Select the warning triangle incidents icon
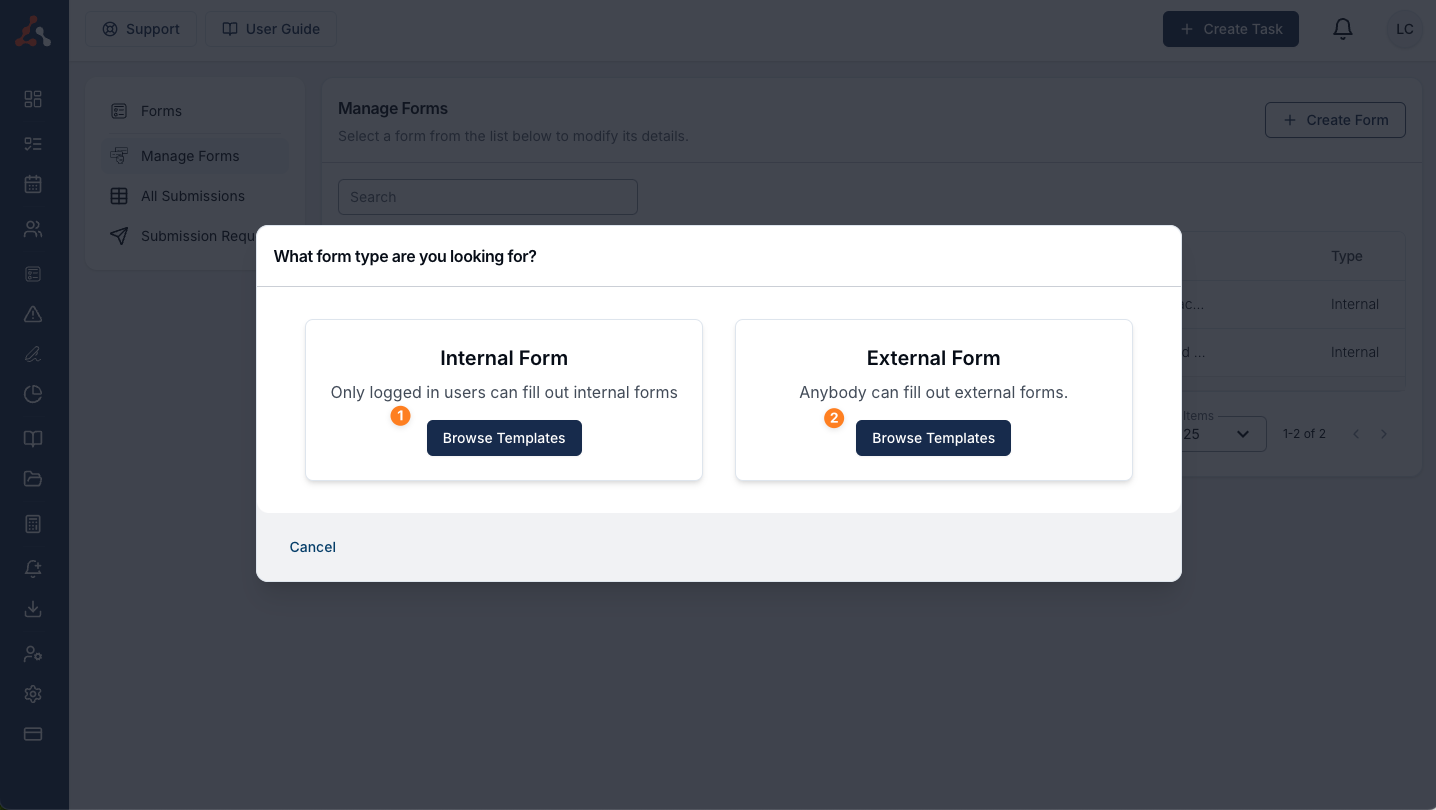 pyautogui.click(x=33, y=314)
